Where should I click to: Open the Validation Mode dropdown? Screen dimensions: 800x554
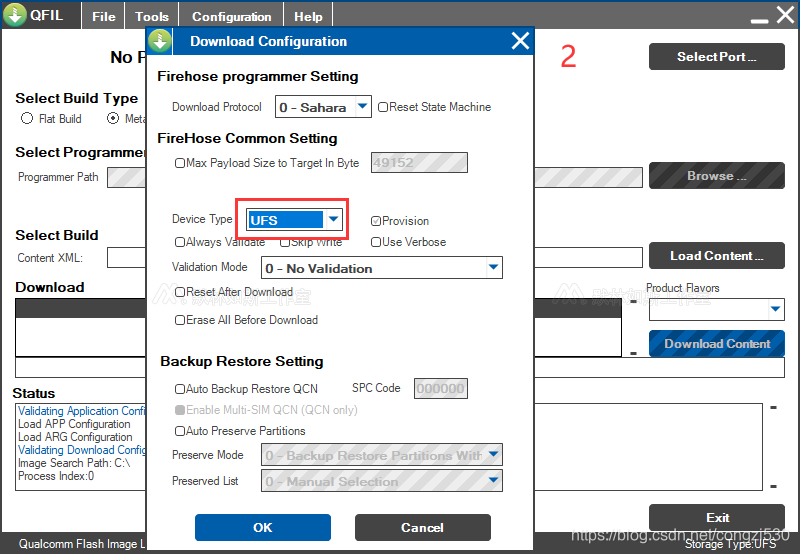pos(382,268)
